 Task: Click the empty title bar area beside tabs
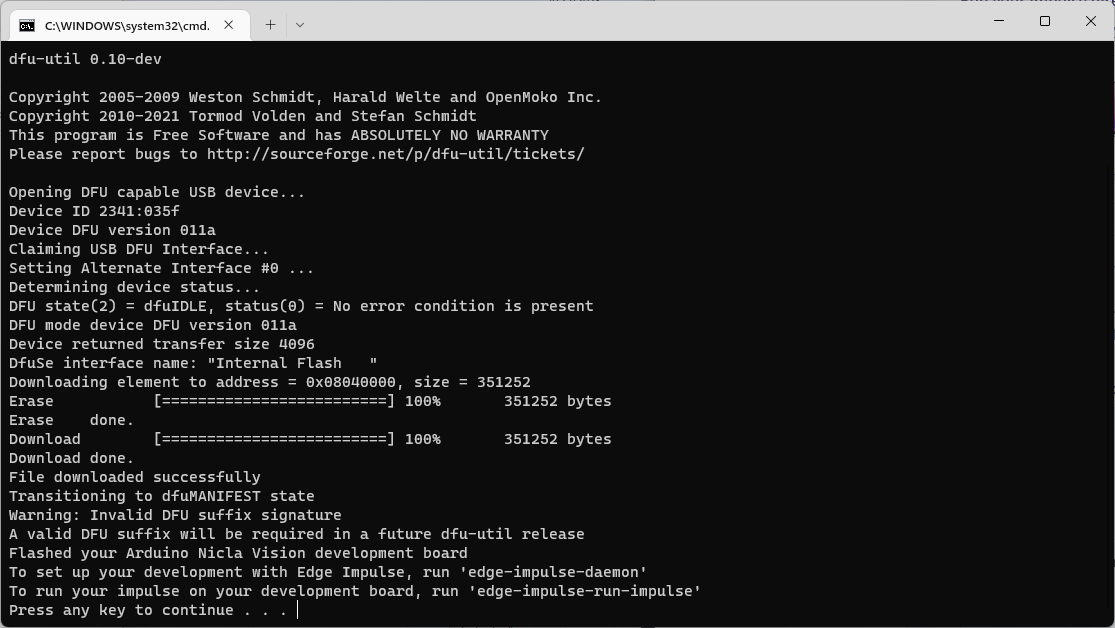(x=640, y=21)
